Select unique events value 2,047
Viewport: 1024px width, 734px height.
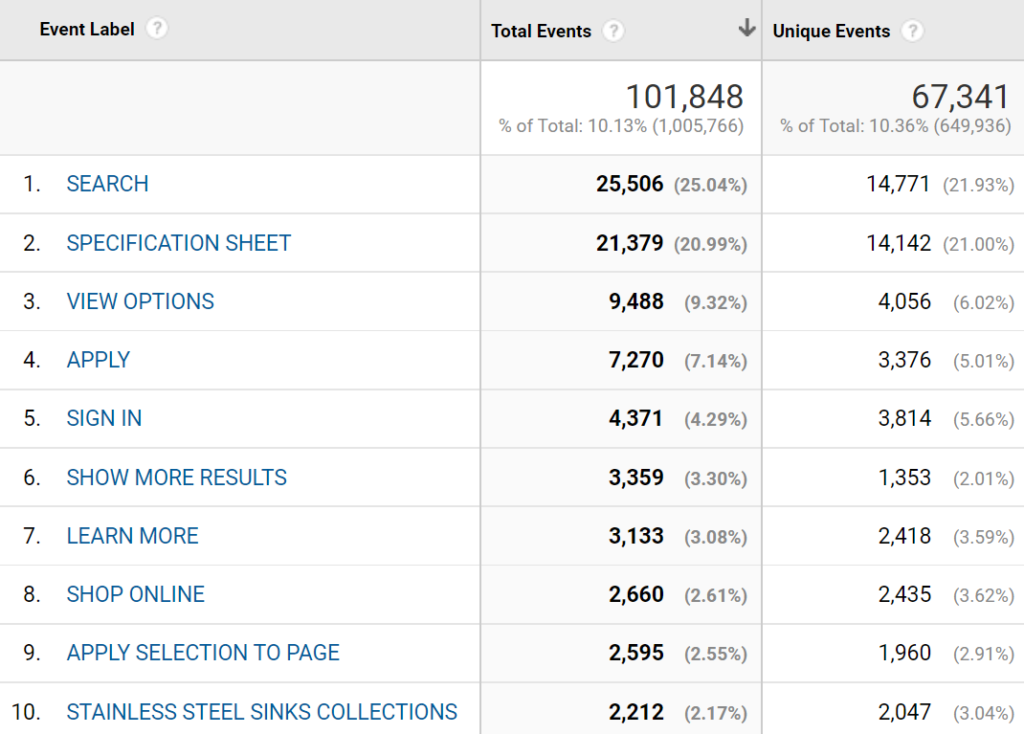click(904, 712)
